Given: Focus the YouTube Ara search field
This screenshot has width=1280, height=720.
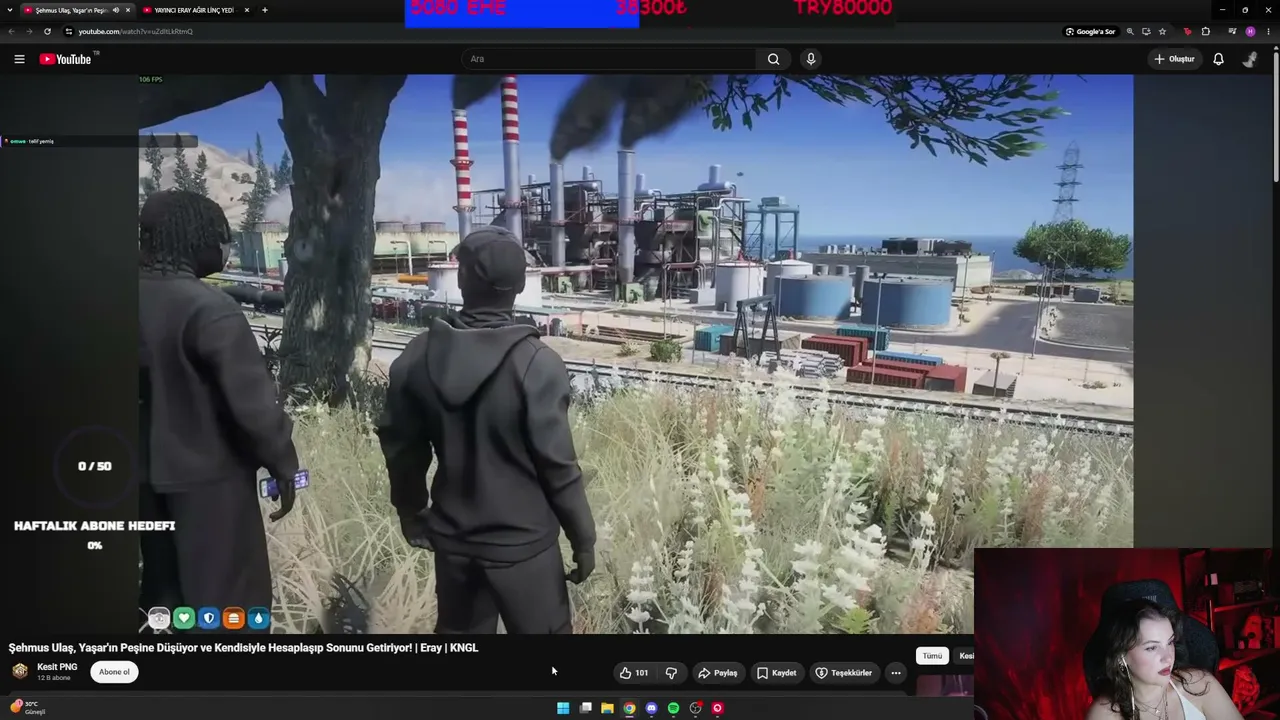Looking at the screenshot, I should click(x=609, y=59).
